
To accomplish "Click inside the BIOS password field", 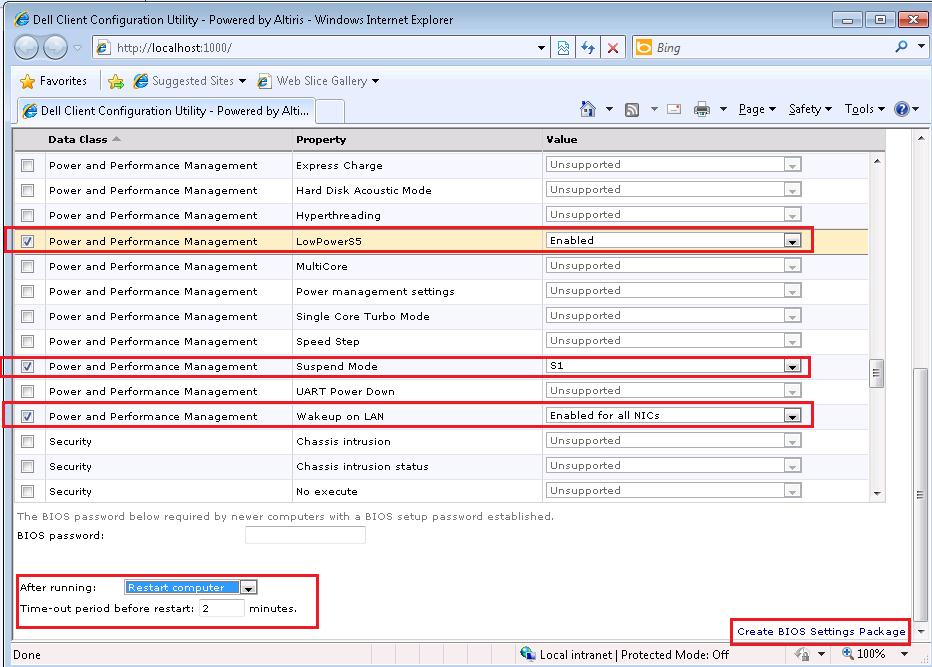I will point(305,534).
